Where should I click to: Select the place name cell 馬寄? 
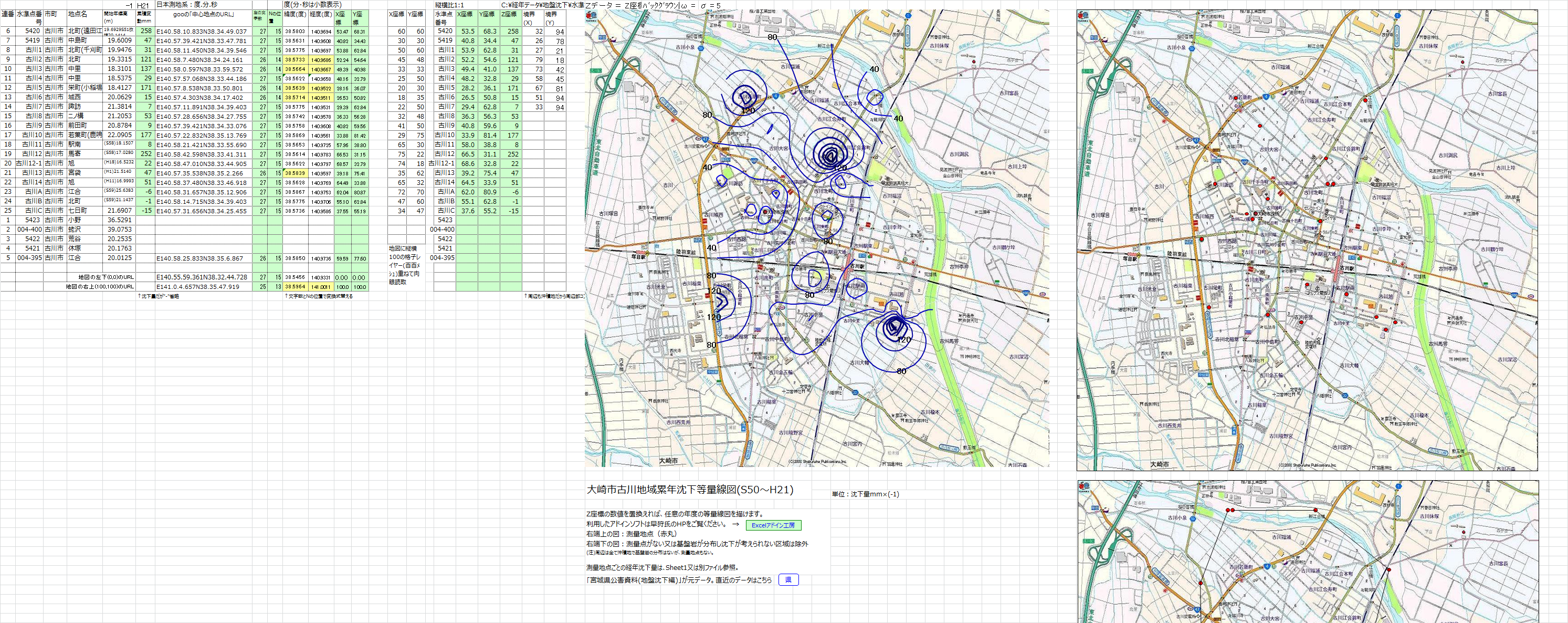pos(85,154)
